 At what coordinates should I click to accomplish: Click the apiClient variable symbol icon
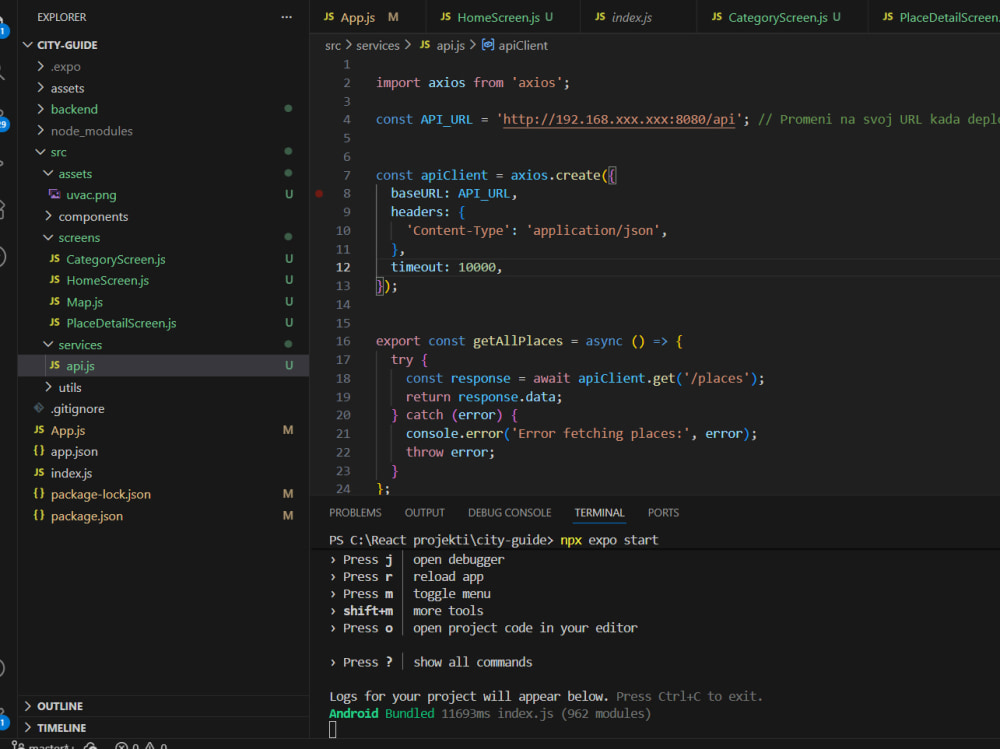tap(488, 45)
